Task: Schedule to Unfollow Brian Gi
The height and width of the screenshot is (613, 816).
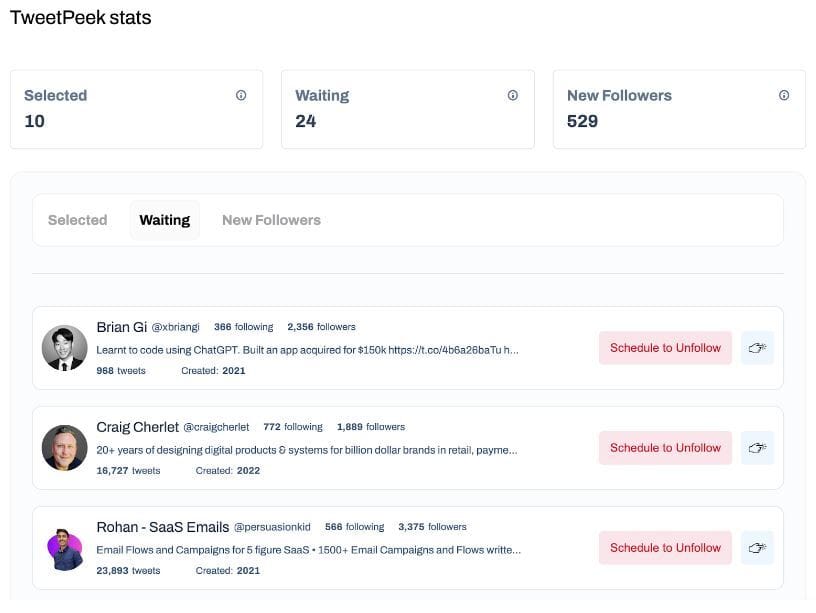Action: tap(665, 348)
